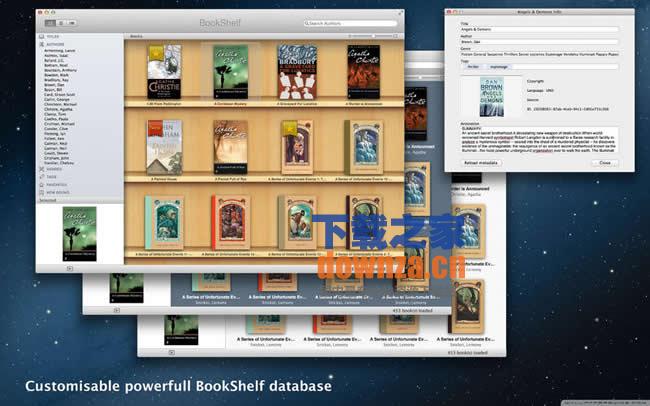Click the second tag token in the Tags field

(x=499, y=67)
